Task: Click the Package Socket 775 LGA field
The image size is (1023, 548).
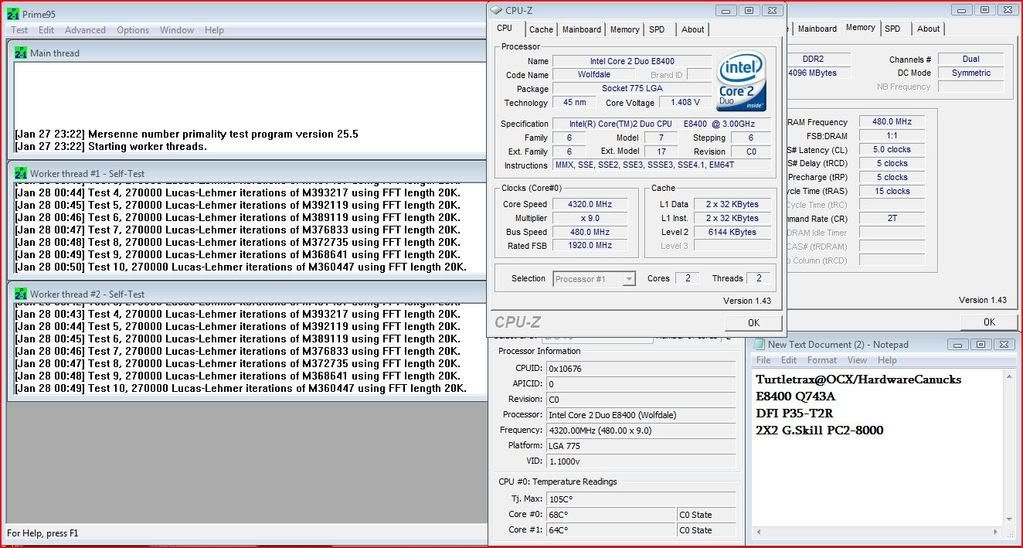Action: click(x=632, y=89)
